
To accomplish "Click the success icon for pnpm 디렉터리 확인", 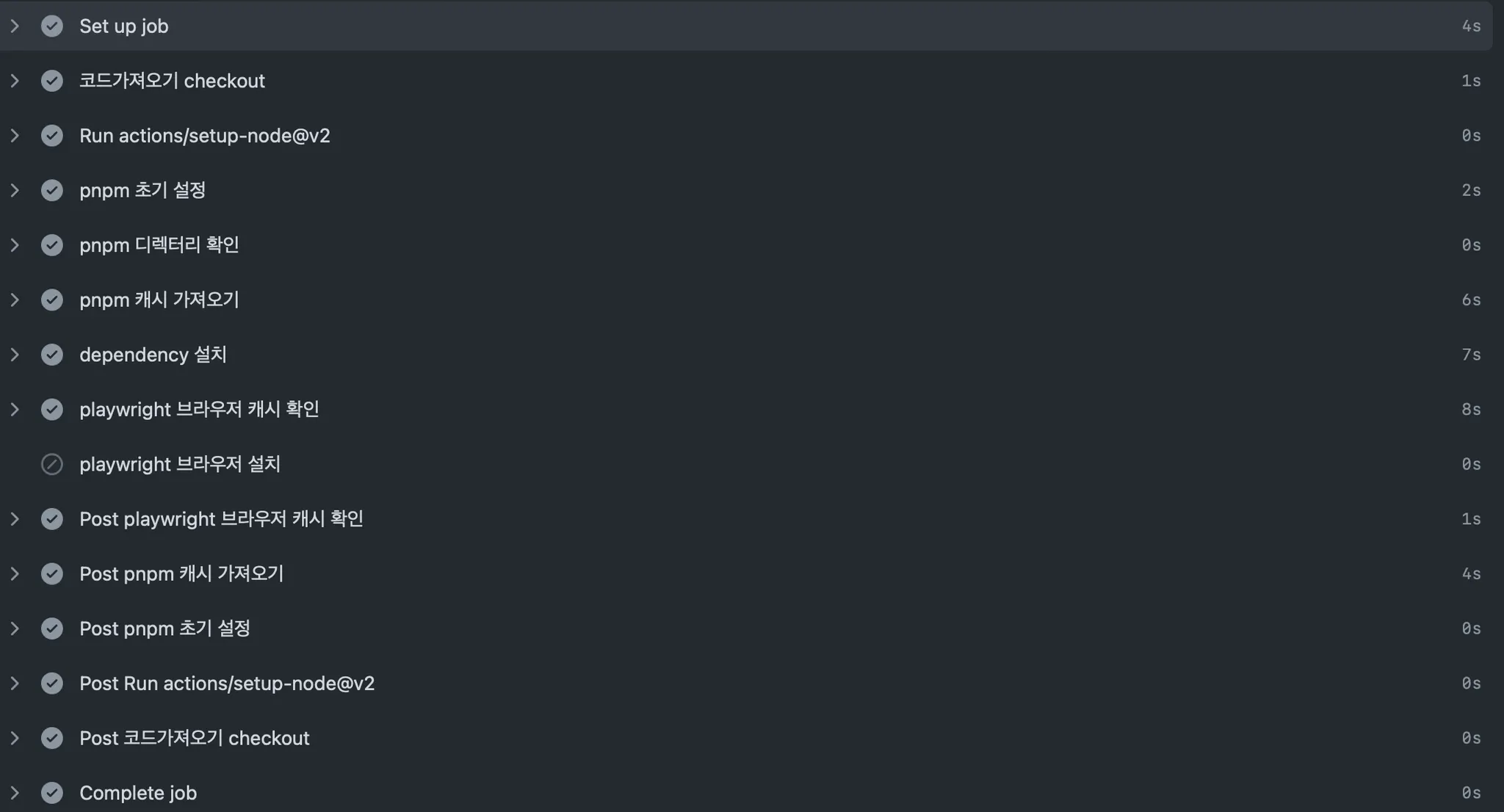I will point(51,245).
